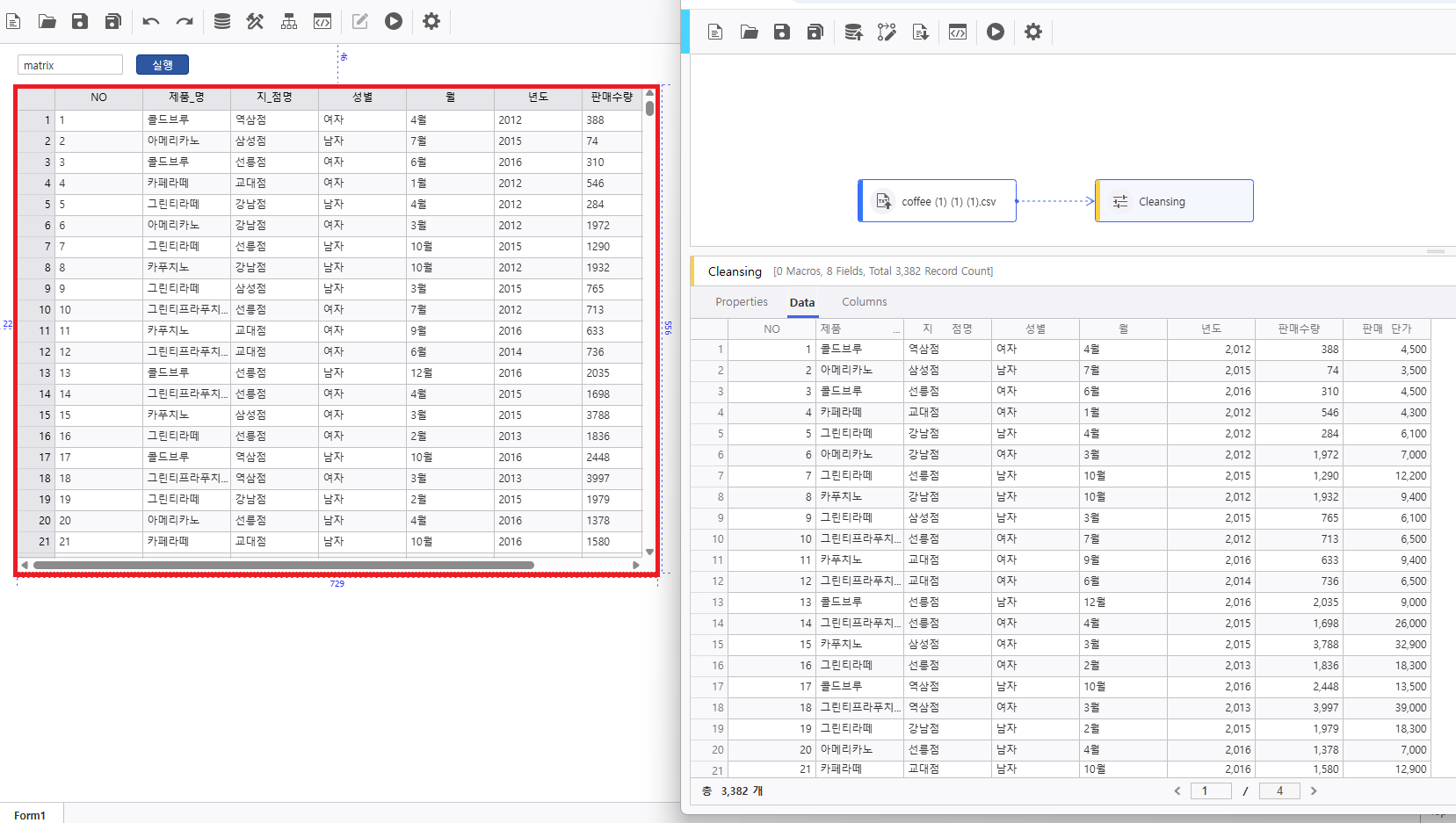Image resolution: width=1456 pixels, height=823 pixels.
Task: Switch to the Properties tab
Action: click(741, 302)
